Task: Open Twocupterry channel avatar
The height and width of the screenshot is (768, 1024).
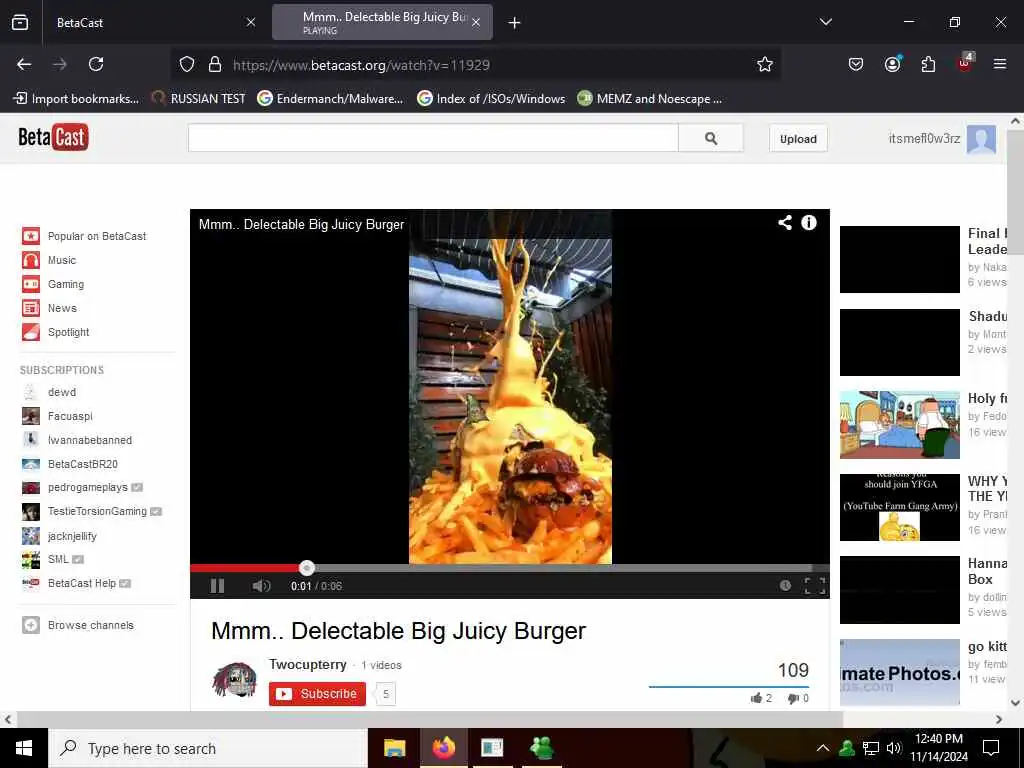Action: (235, 680)
